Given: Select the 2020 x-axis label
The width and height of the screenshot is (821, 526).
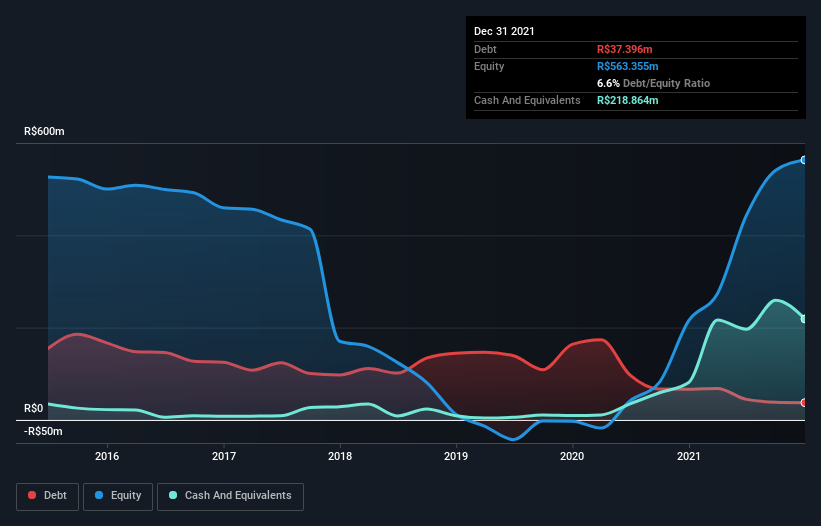Looking at the screenshot, I should [x=572, y=456].
